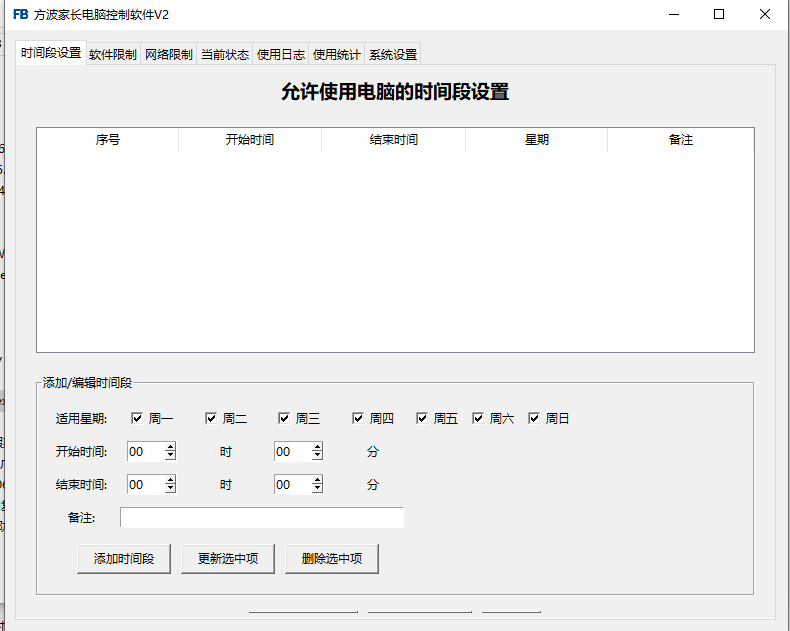Increase the 开始时间 hour with up arrow
The image size is (790, 631).
[170, 447]
